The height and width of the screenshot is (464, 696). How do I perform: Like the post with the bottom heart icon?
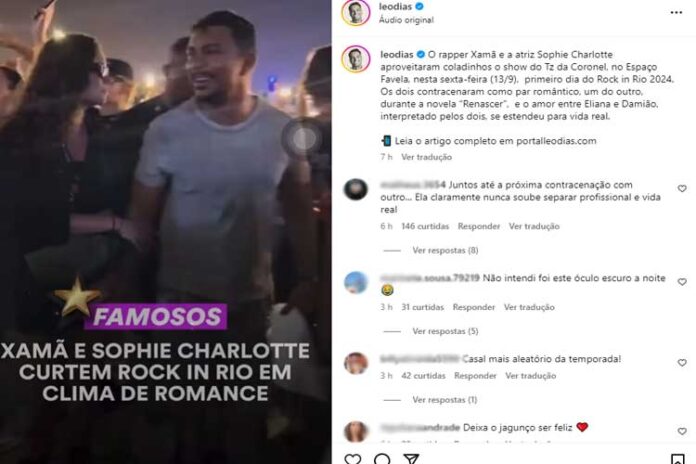(353, 459)
